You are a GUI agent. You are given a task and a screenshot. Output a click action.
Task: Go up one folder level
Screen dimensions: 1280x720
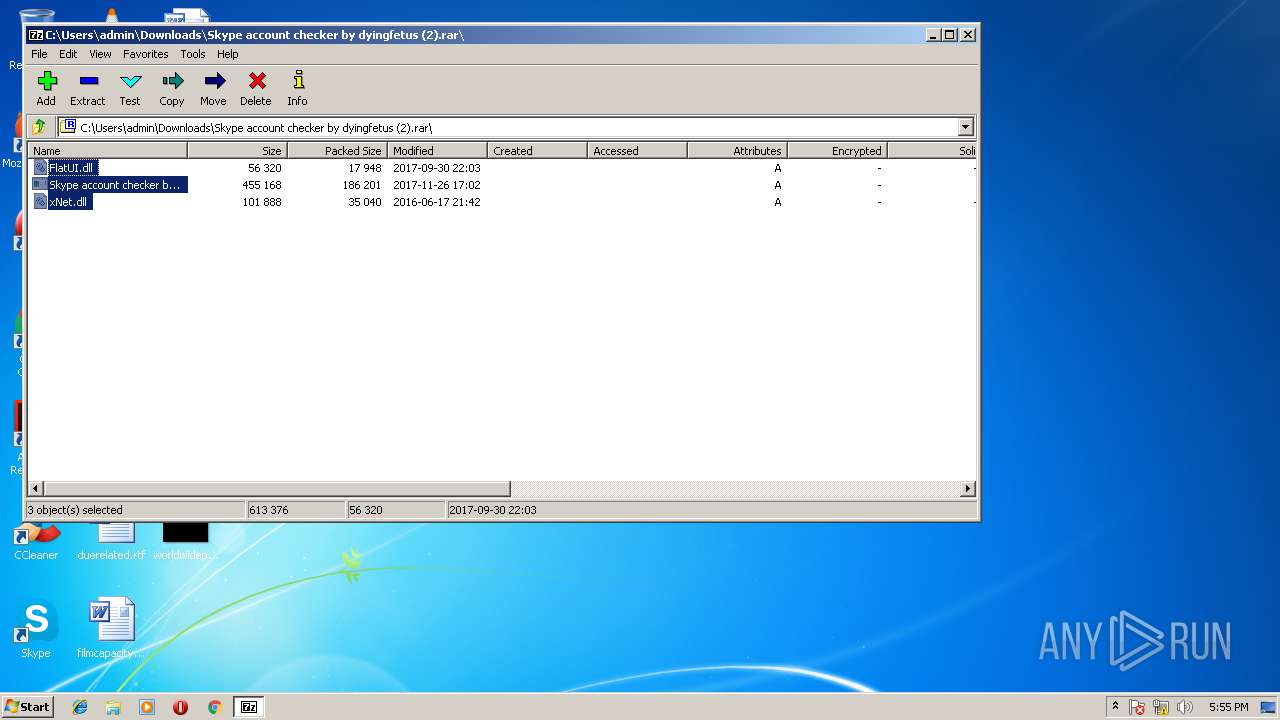pyautogui.click(x=39, y=127)
